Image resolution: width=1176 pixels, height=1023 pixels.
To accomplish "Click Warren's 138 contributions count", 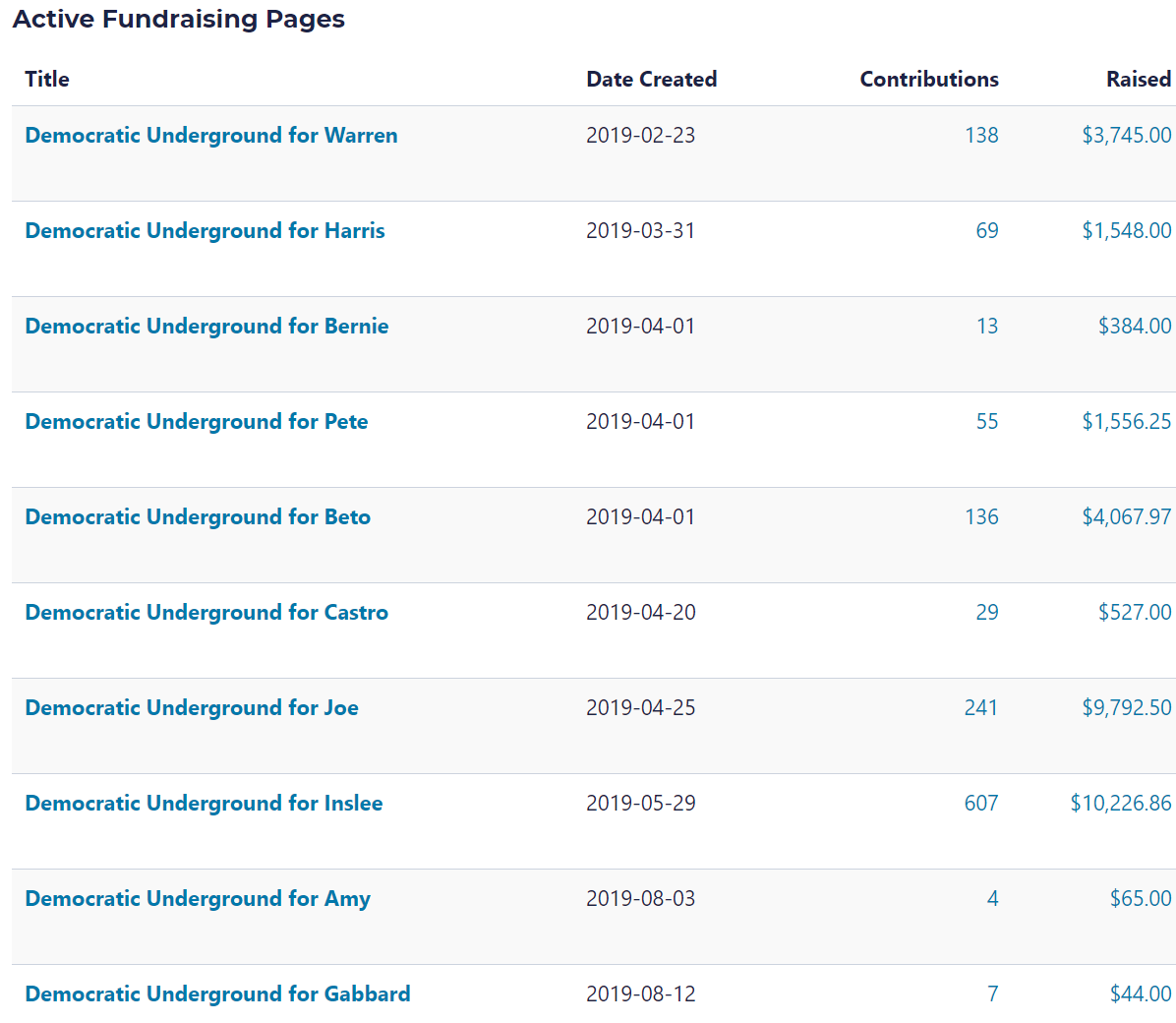I will pyautogui.click(x=981, y=136).
